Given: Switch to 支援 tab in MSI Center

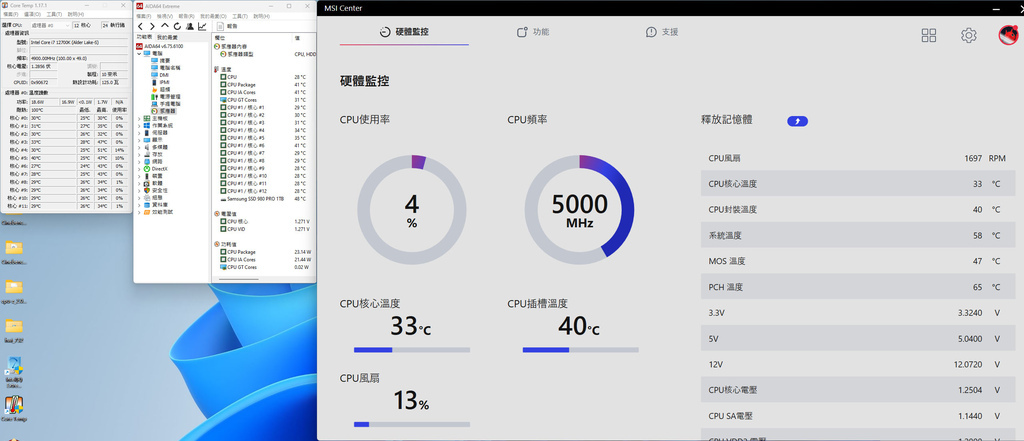Looking at the screenshot, I should click(662, 32).
